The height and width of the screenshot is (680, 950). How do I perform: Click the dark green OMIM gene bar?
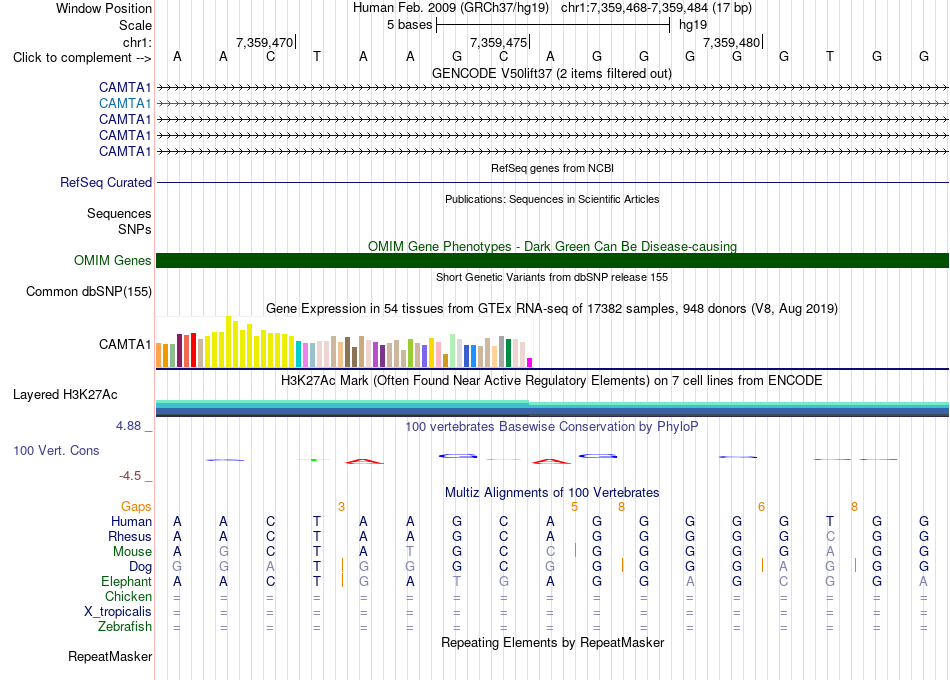(552, 261)
